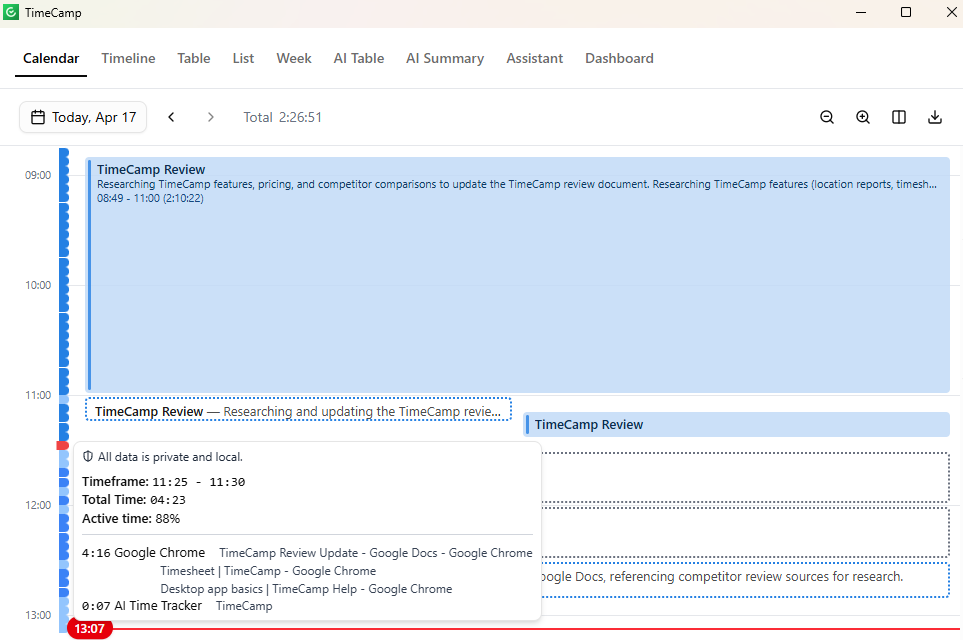Select the small TimeCamp Review entry after 11:00

pyautogui.click(x=736, y=424)
